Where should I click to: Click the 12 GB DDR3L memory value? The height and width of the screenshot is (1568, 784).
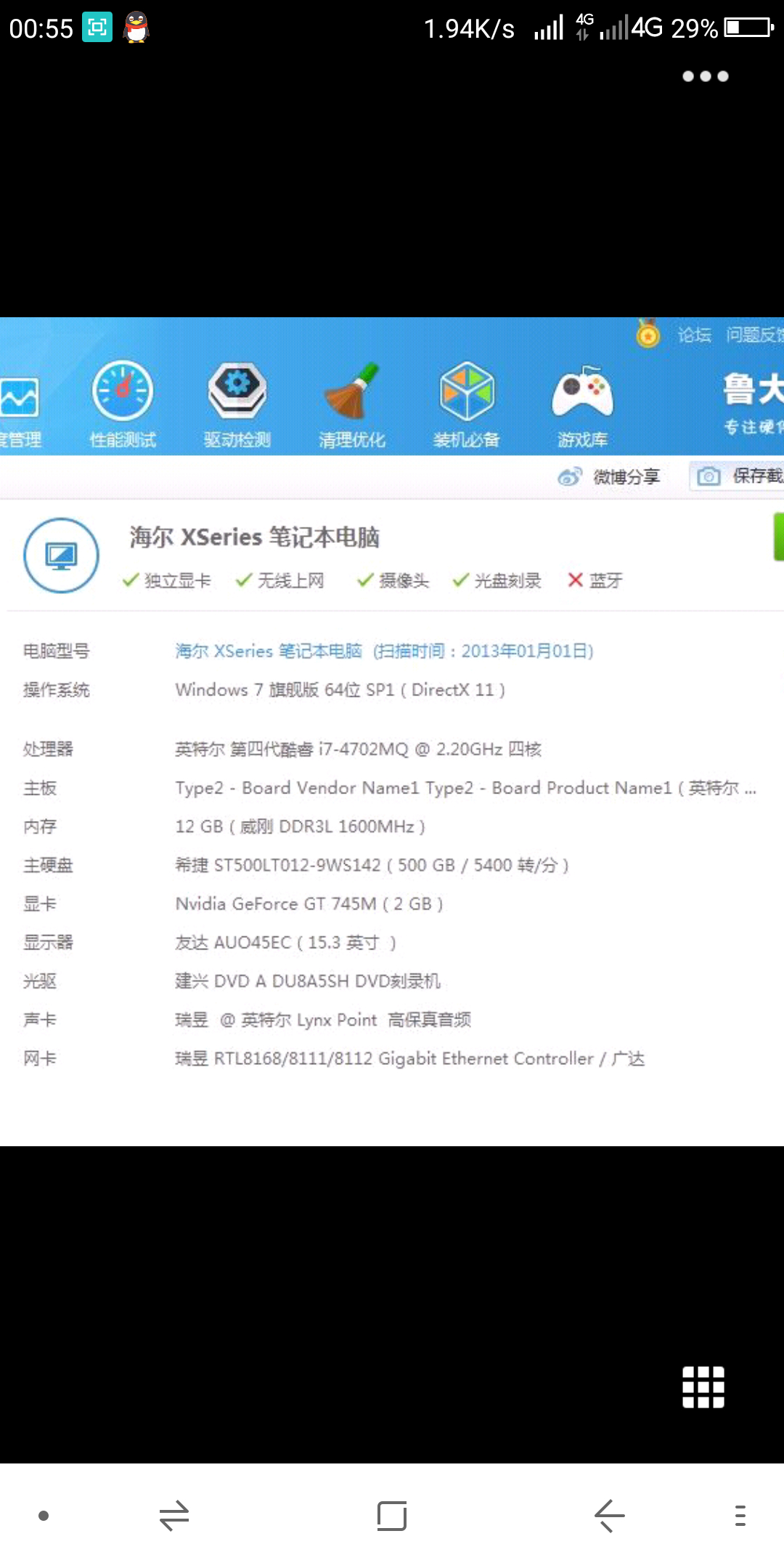tap(300, 826)
